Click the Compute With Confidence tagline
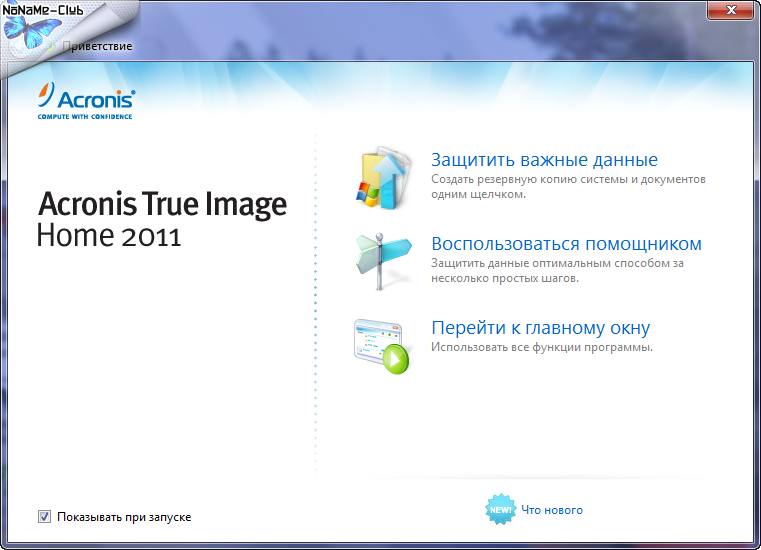 (85, 117)
